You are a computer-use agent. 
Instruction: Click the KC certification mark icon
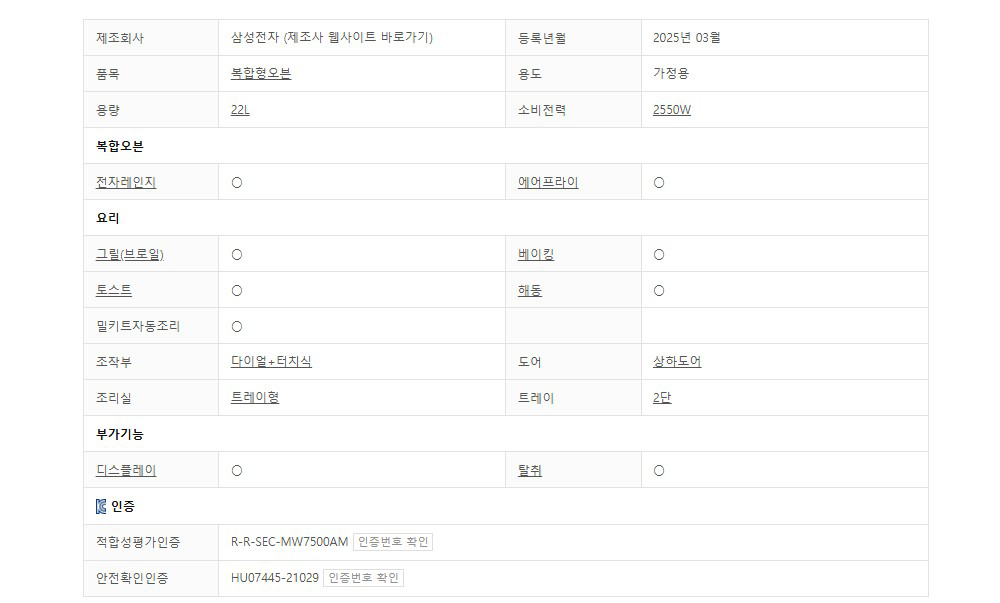[x=100, y=507]
